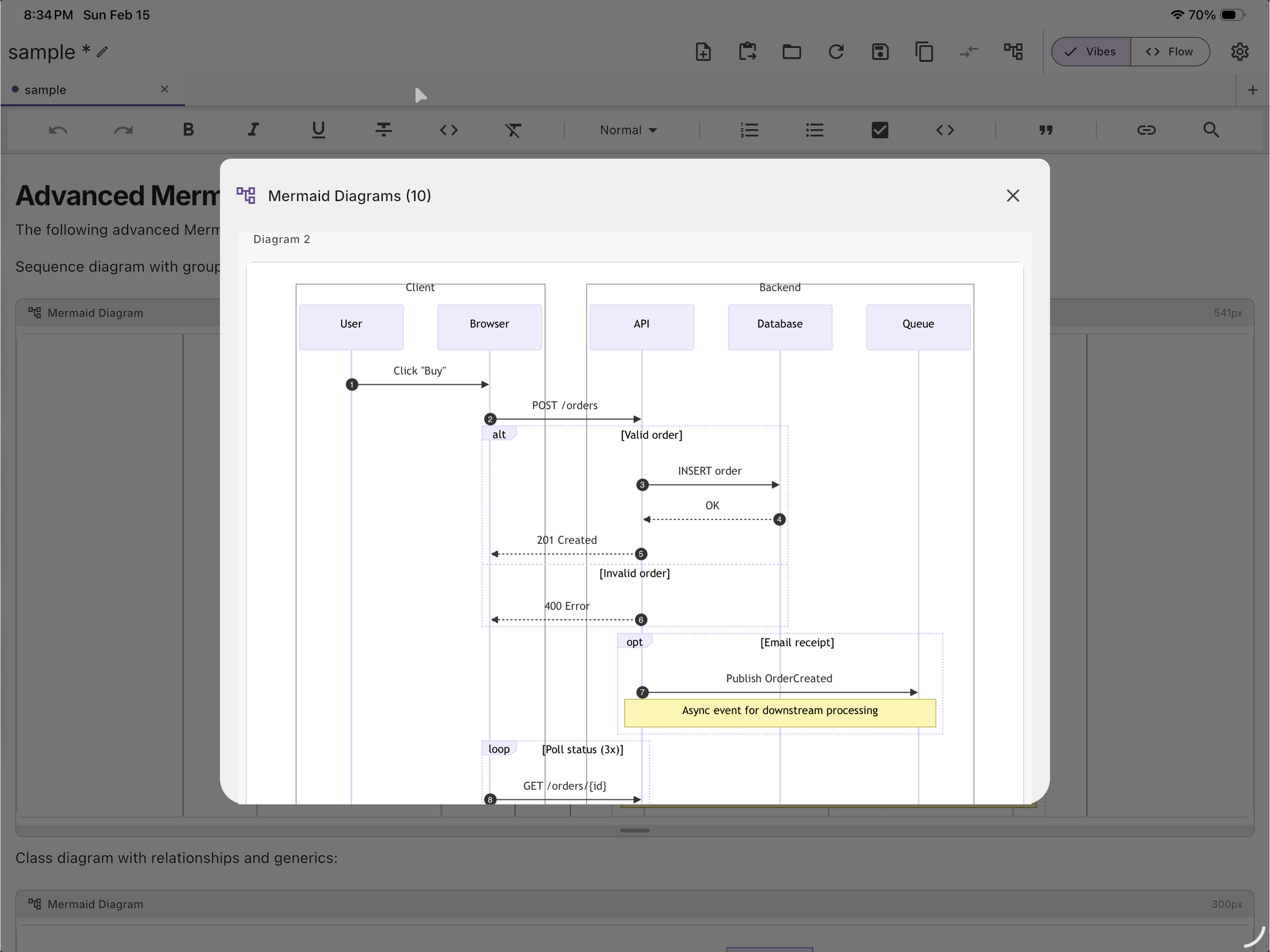The image size is (1270, 952).
Task: Click the Diagram 2 label
Action: click(281, 239)
